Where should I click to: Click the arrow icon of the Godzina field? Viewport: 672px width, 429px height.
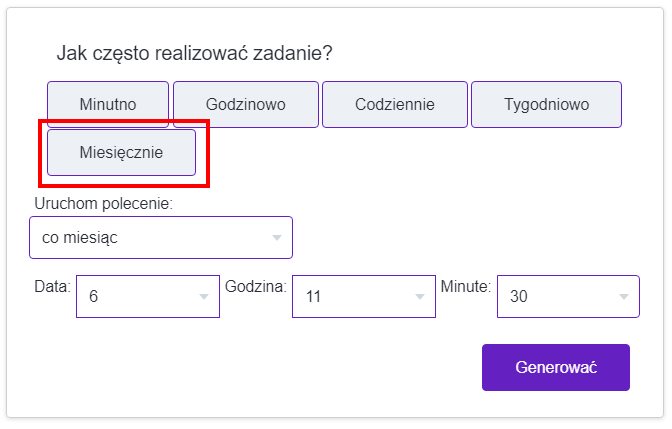point(420,297)
